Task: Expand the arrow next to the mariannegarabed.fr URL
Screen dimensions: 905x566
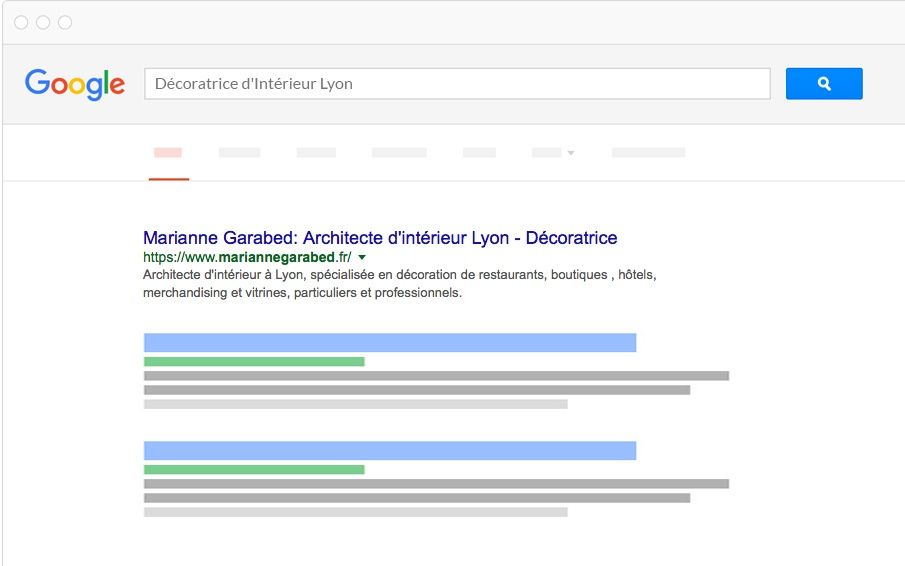Action: click(362, 257)
